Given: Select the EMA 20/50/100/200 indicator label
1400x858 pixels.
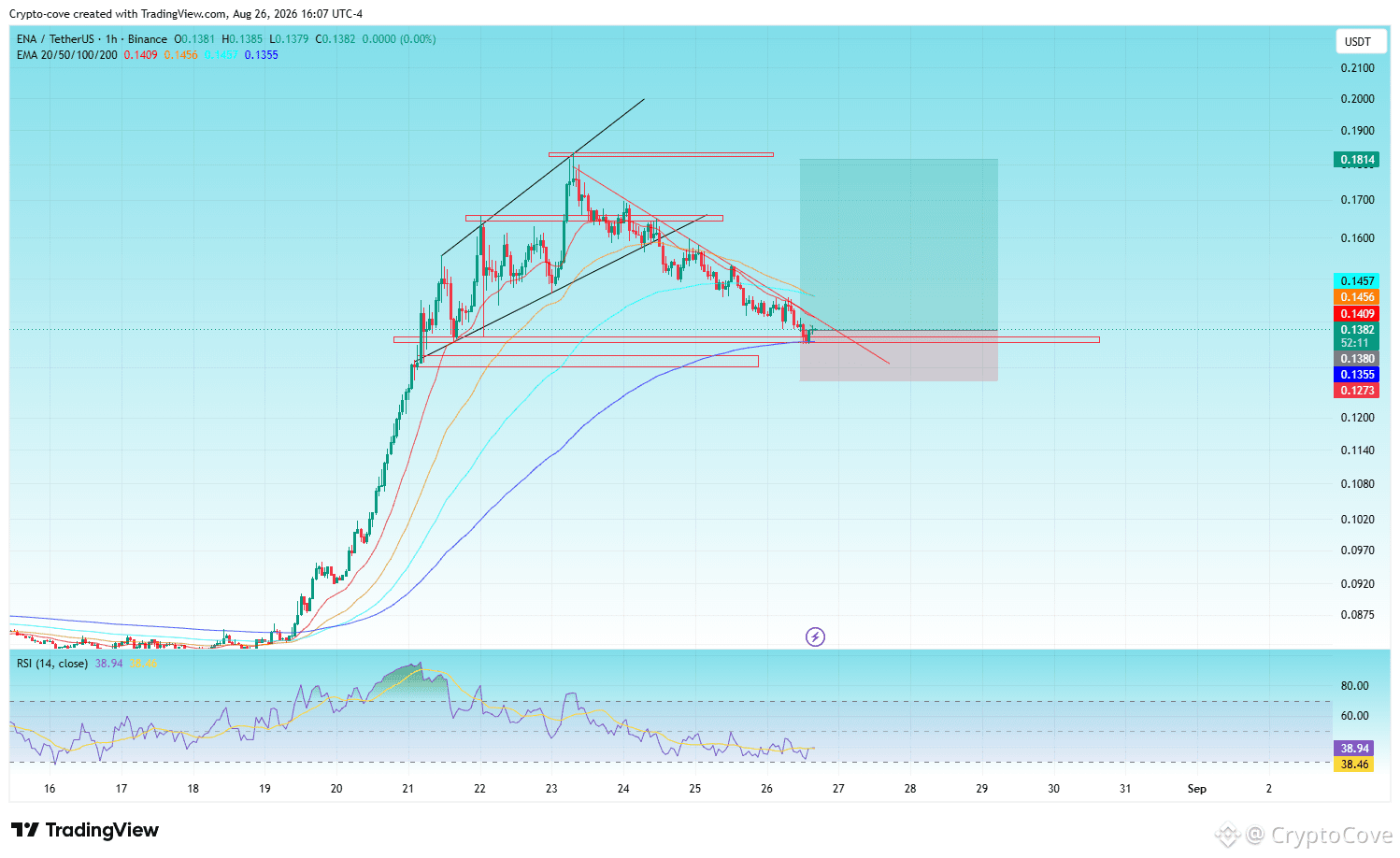Looking at the screenshot, I should 67,55.
